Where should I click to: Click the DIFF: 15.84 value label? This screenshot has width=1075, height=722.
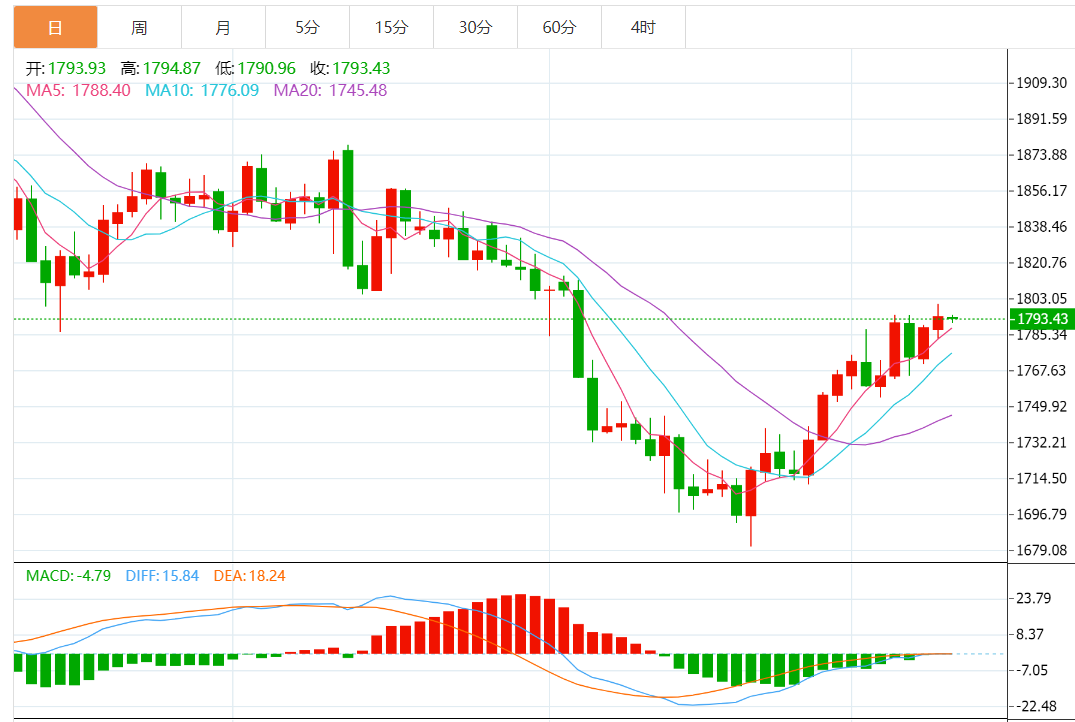pos(162,576)
